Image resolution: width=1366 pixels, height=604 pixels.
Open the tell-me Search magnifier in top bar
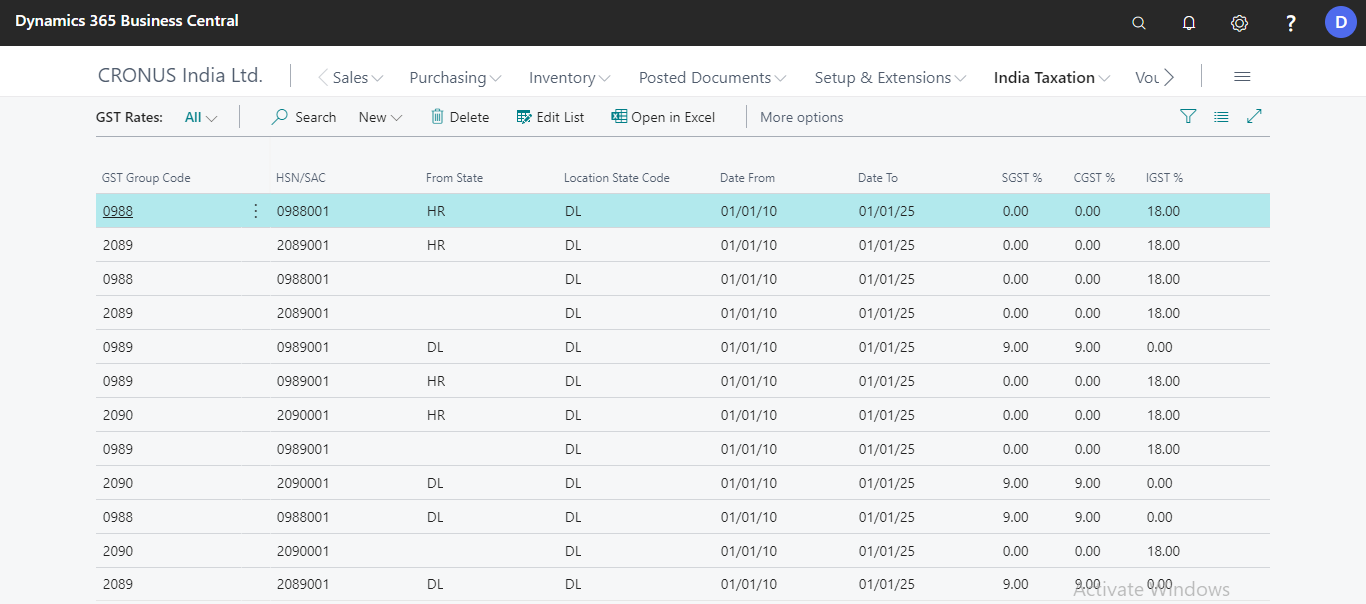point(1138,21)
